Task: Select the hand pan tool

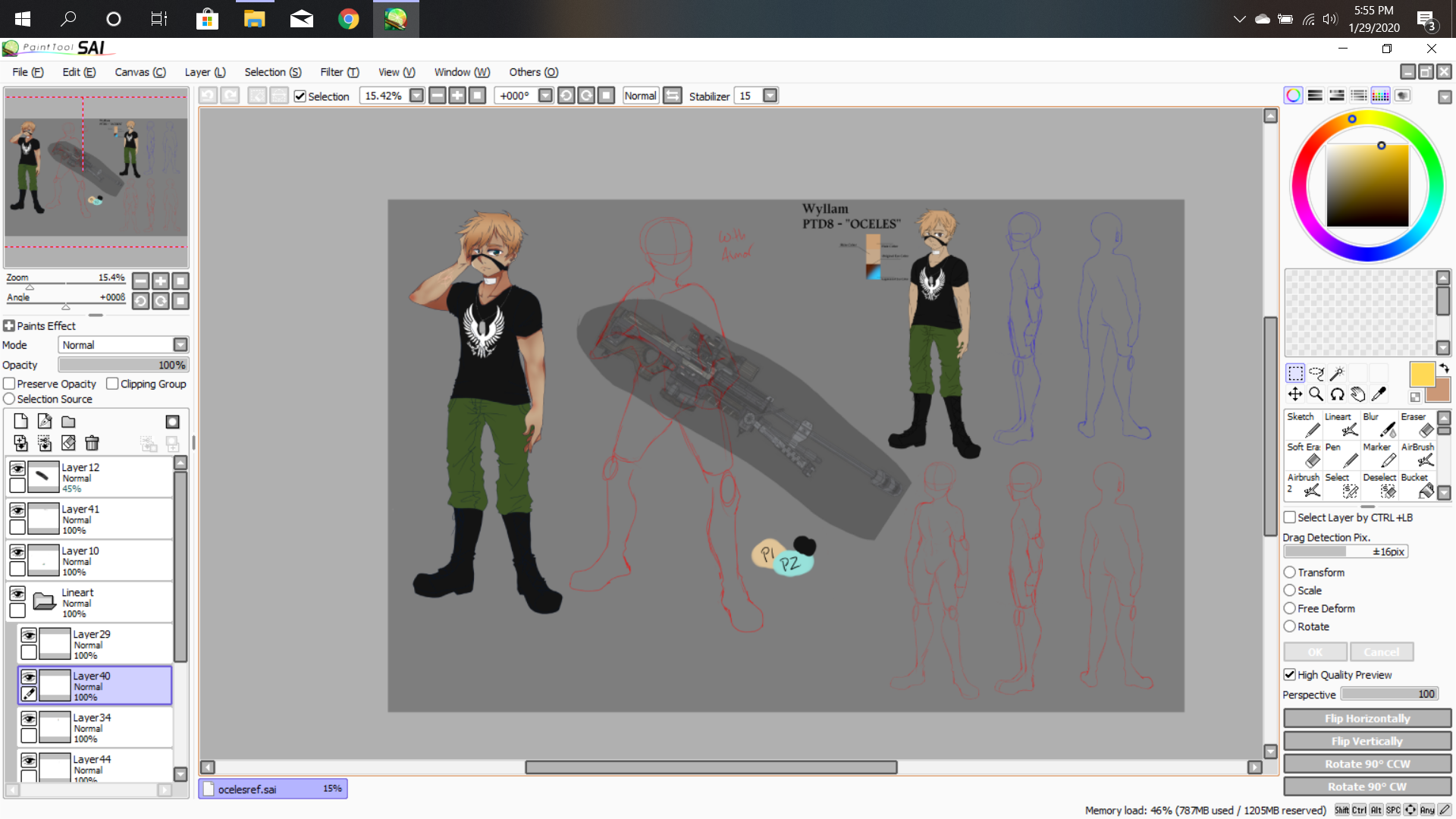Action: [1358, 394]
